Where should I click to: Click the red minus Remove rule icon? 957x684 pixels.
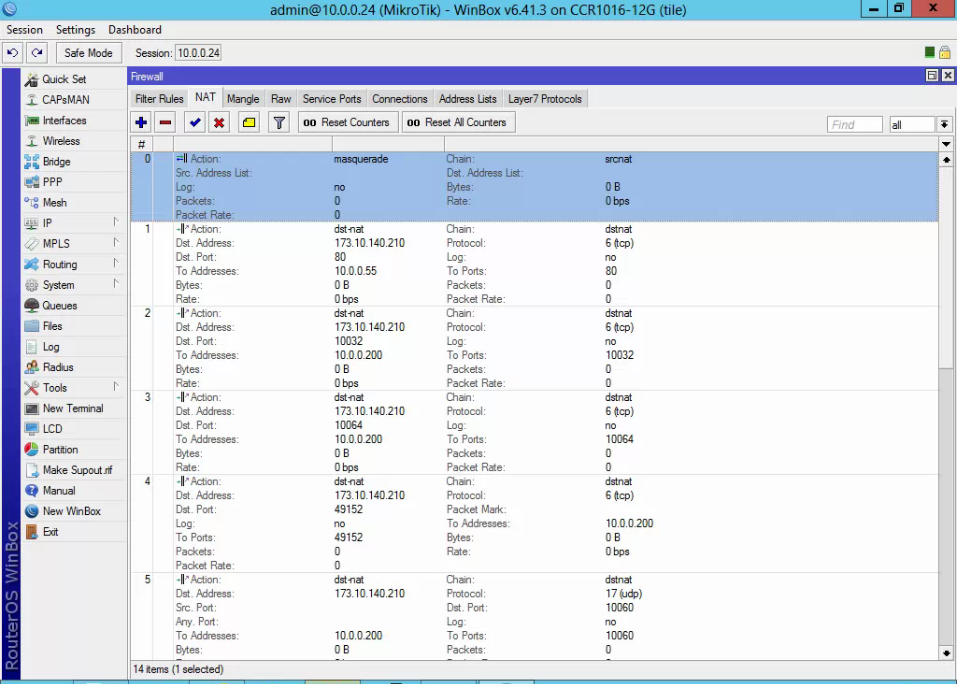(166, 122)
